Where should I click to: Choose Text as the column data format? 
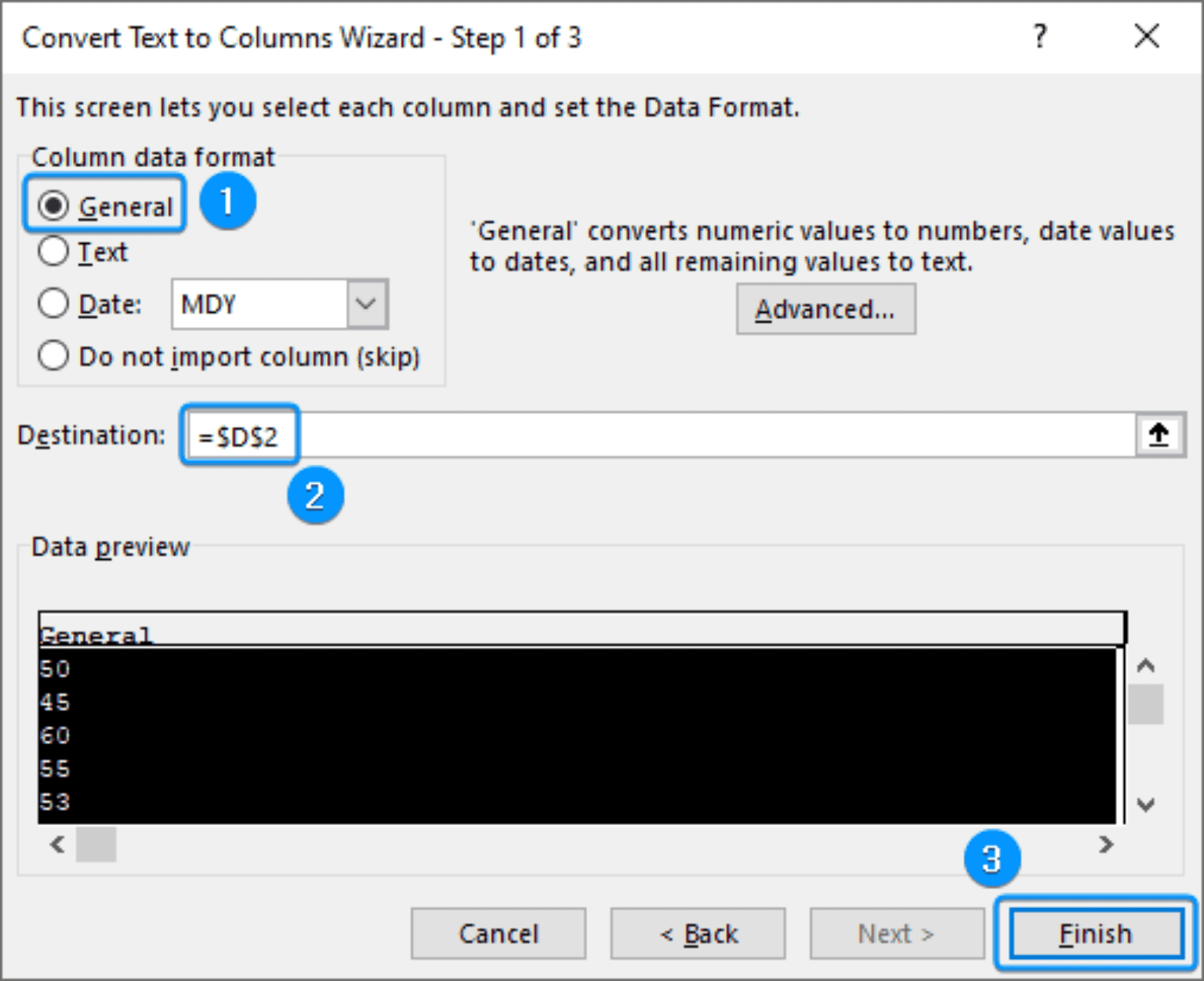click(x=53, y=251)
